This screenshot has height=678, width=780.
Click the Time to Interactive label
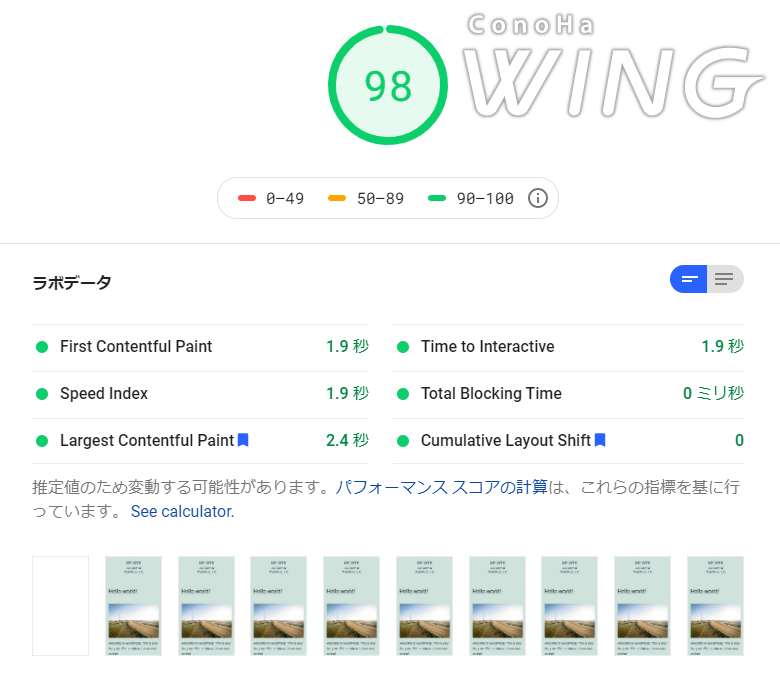(x=488, y=346)
